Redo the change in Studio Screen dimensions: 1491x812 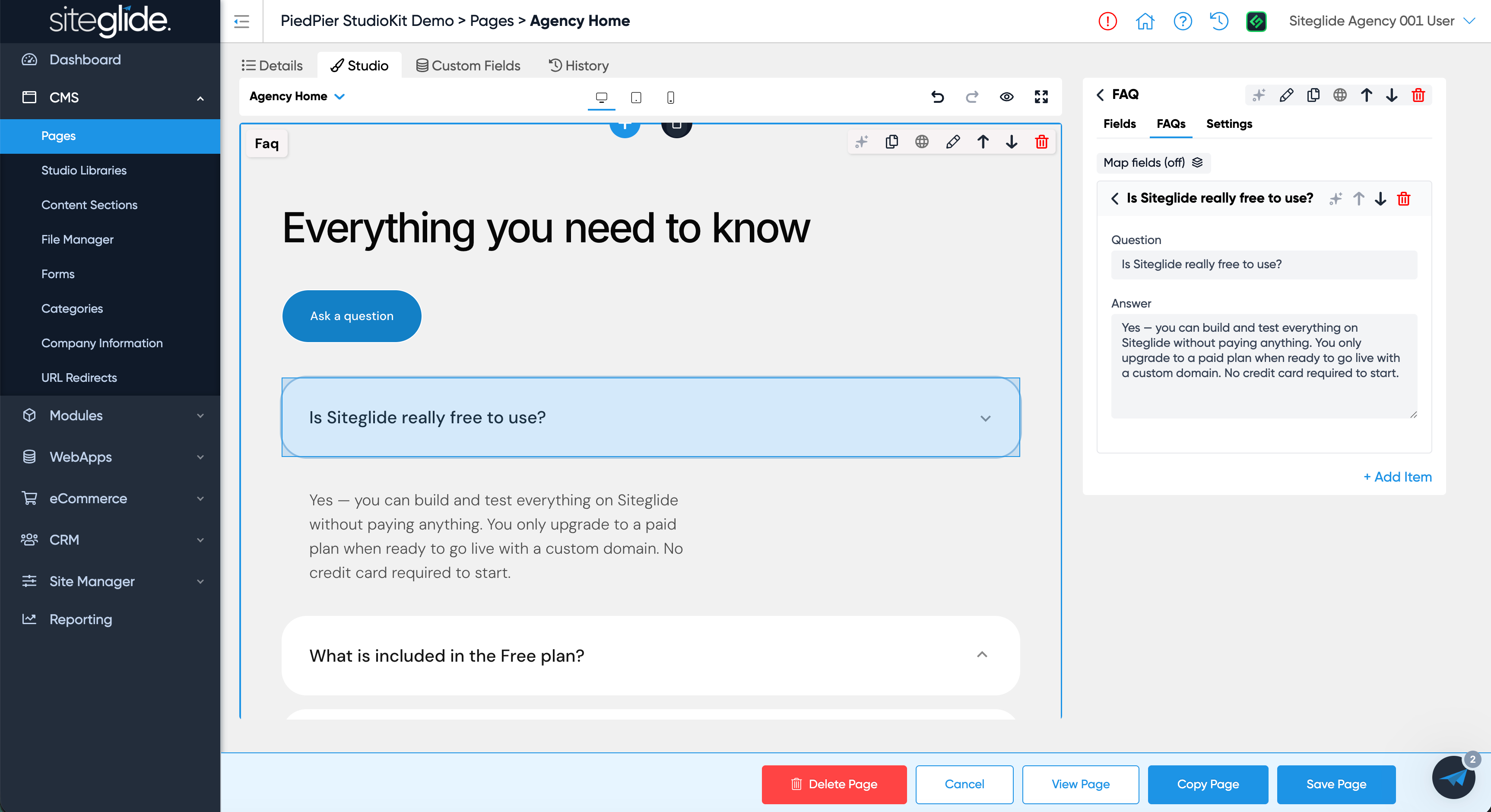tap(972, 97)
